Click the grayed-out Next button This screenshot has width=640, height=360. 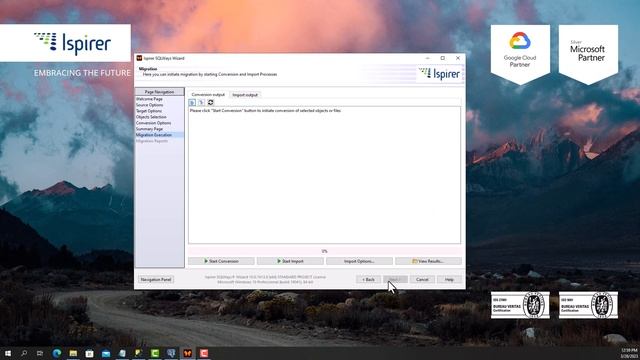tap(395, 280)
